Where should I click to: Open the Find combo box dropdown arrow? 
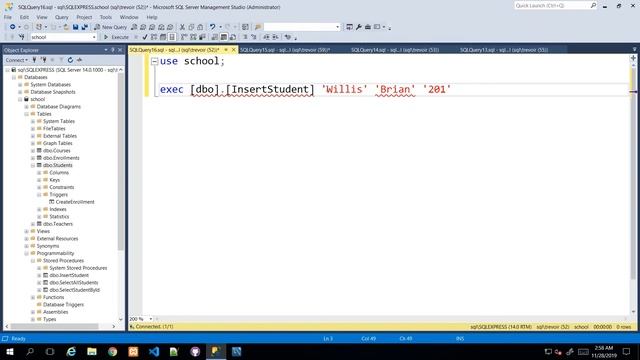tap(338, 27)
